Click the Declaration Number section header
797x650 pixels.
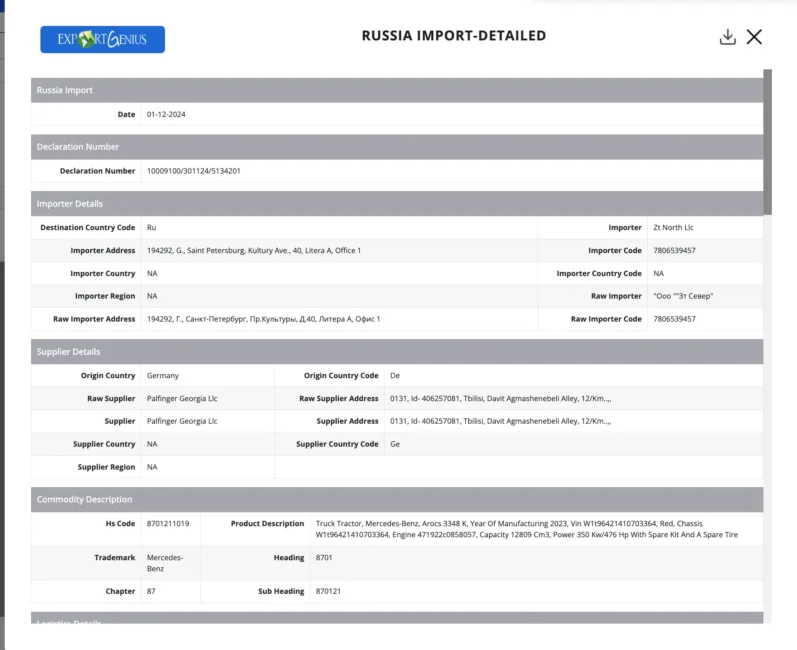coord(397,146)
